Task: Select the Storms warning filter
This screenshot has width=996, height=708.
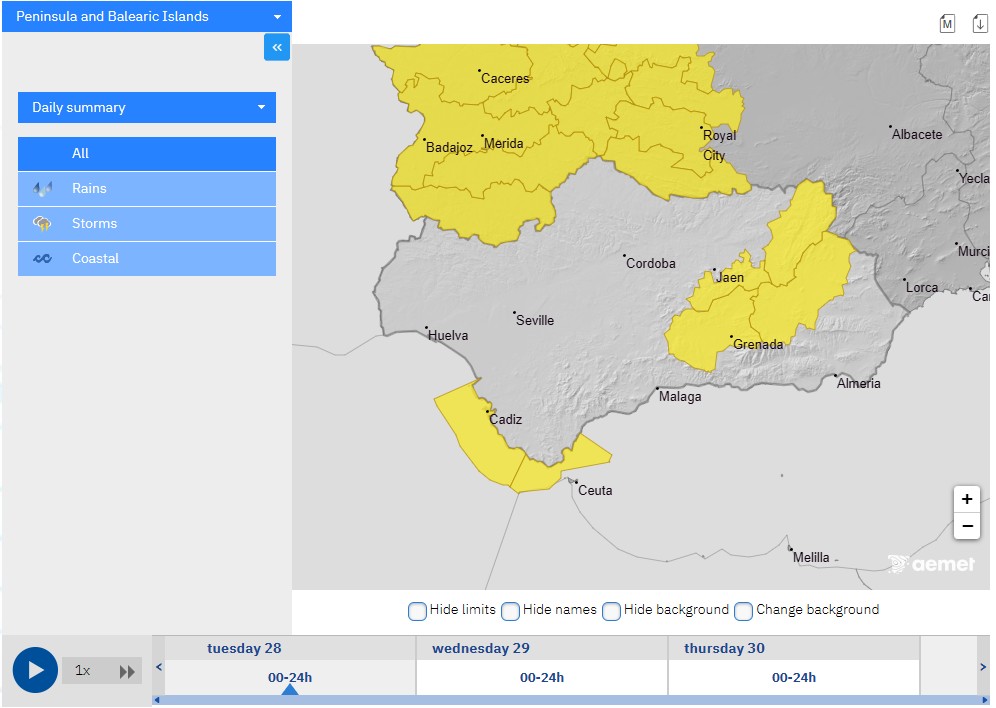Action: pos(147,223)
